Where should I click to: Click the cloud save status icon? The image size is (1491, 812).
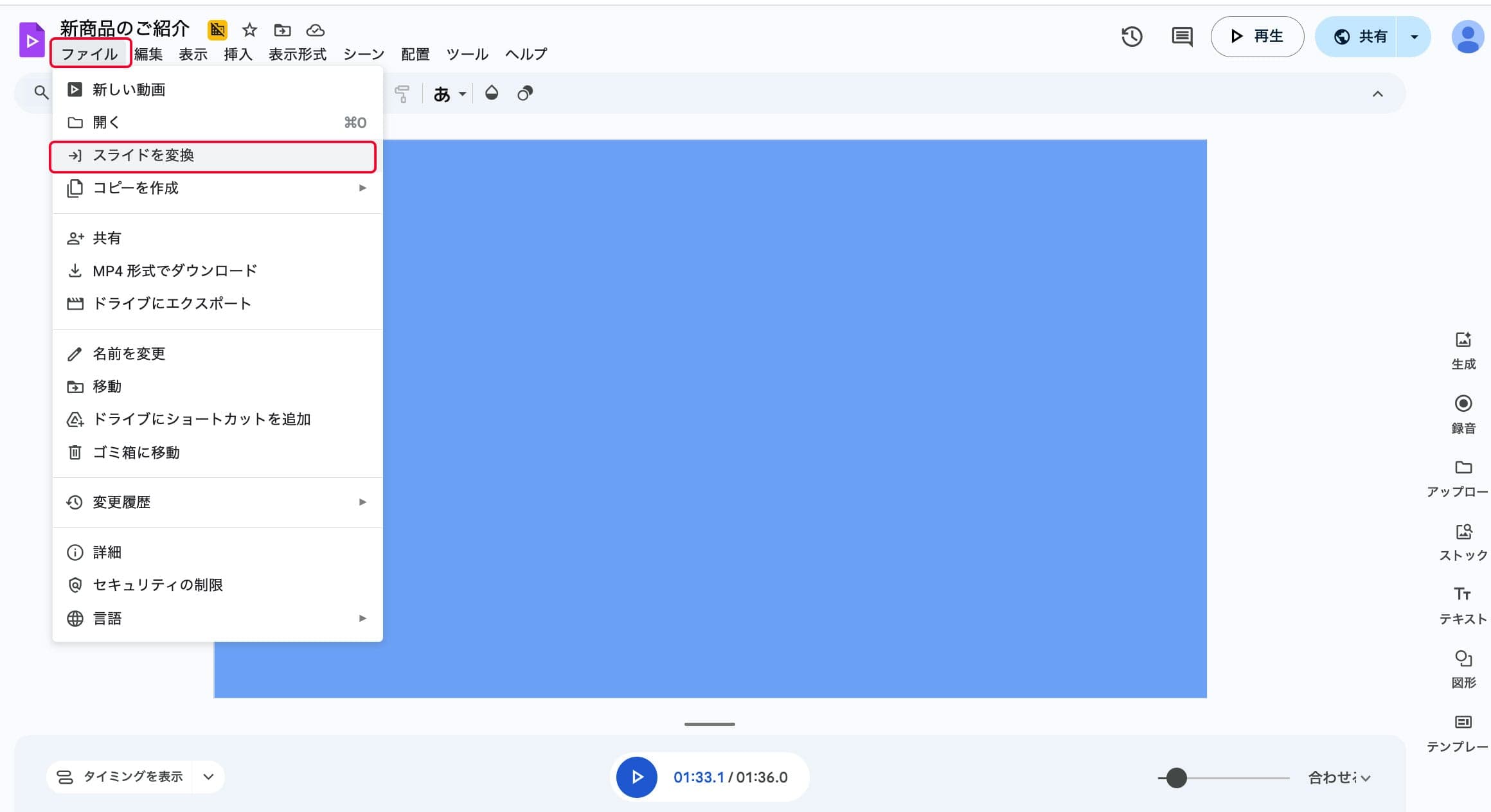pos(315,30)
